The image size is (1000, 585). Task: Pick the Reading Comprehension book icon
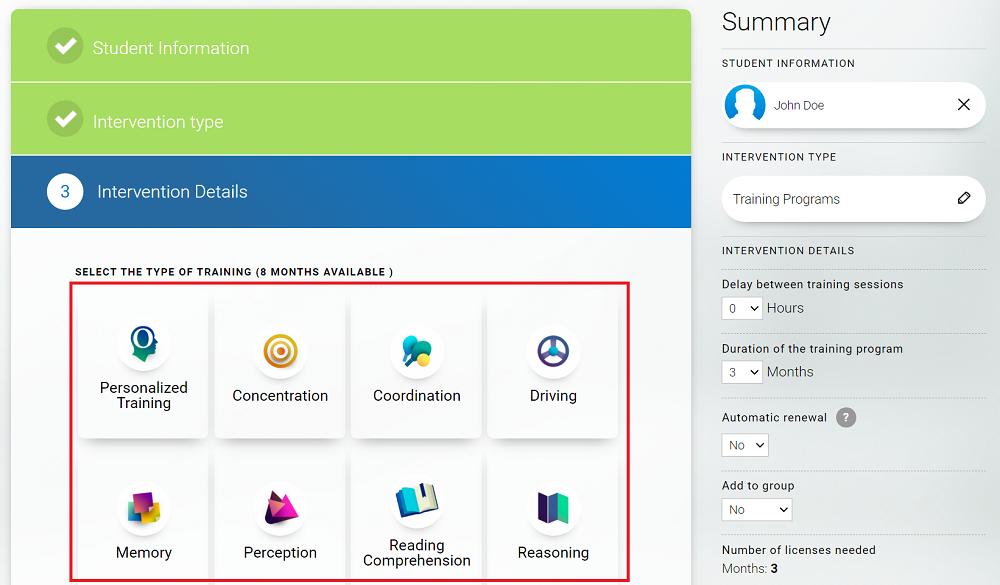tap(417, 502)
